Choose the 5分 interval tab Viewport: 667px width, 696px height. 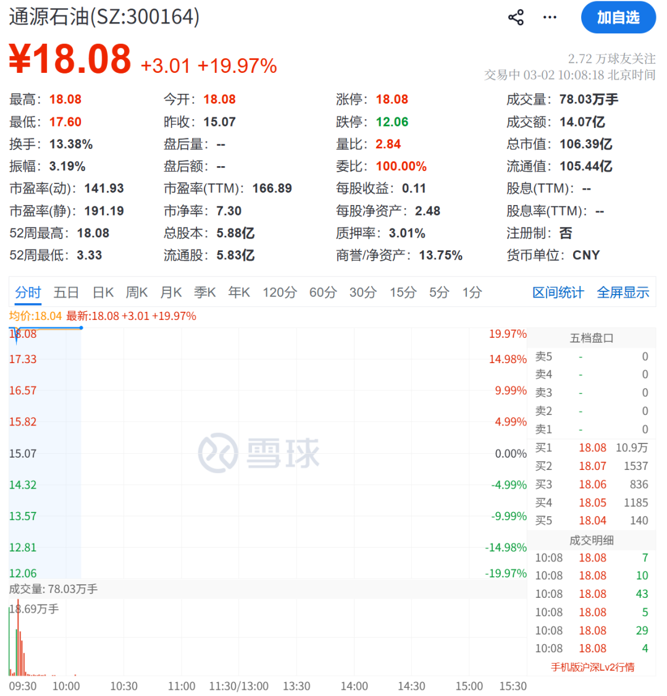[x=439, y=292]
